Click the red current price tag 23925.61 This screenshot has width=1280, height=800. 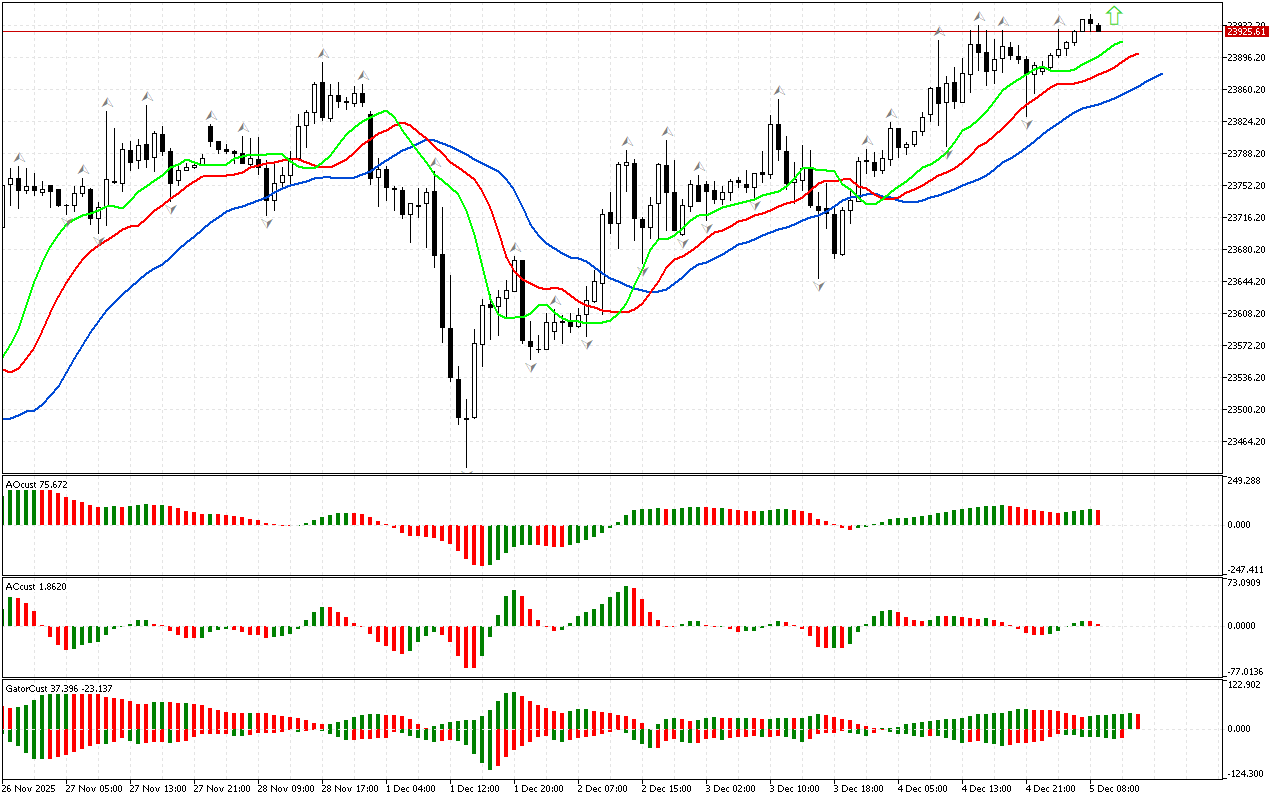(1246, 32)
